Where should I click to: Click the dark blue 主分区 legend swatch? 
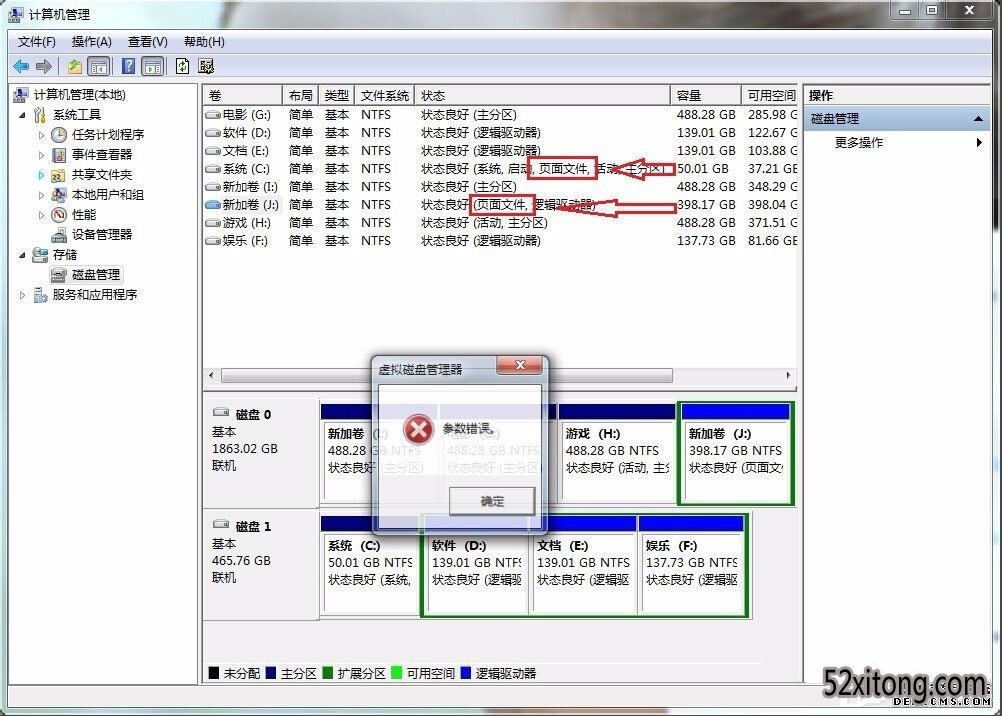point(270,673)
